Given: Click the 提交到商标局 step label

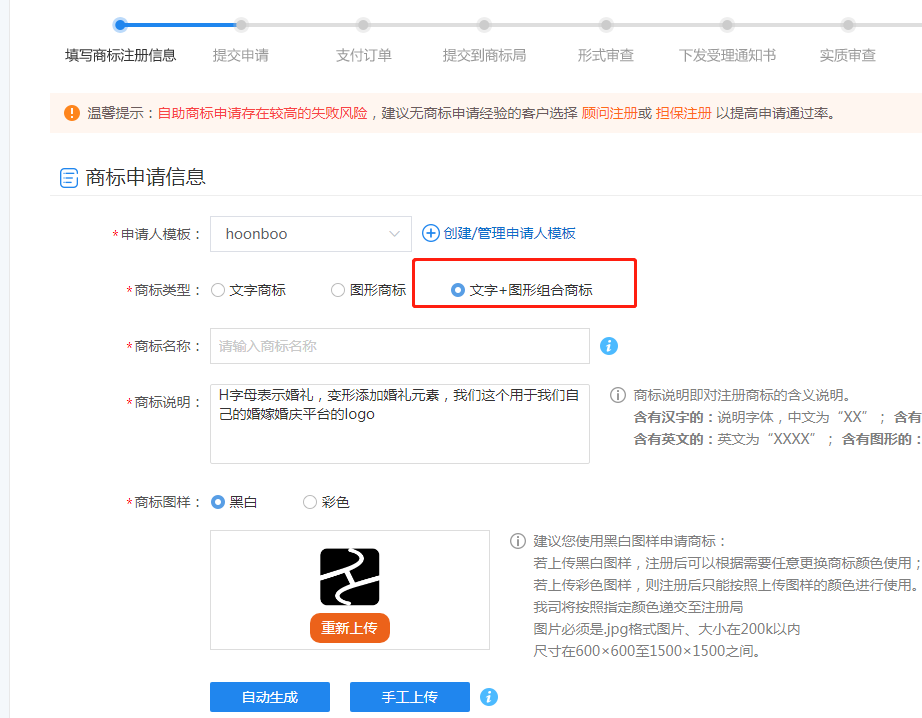Looking at the screenshot, I should 484,55.
